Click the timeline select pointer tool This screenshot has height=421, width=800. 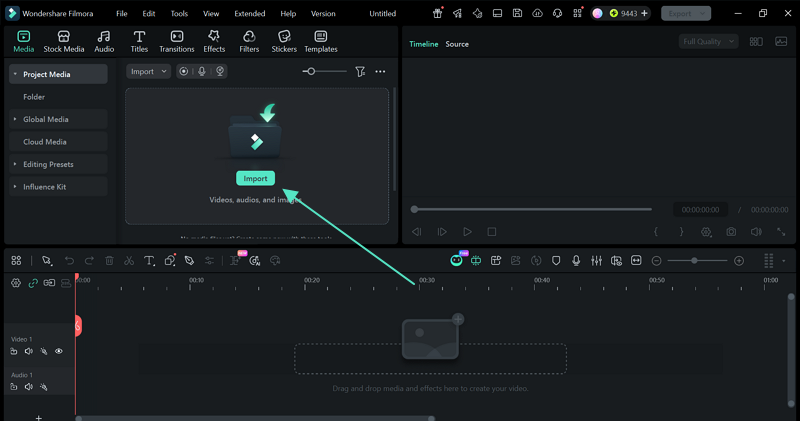[47, 261]
